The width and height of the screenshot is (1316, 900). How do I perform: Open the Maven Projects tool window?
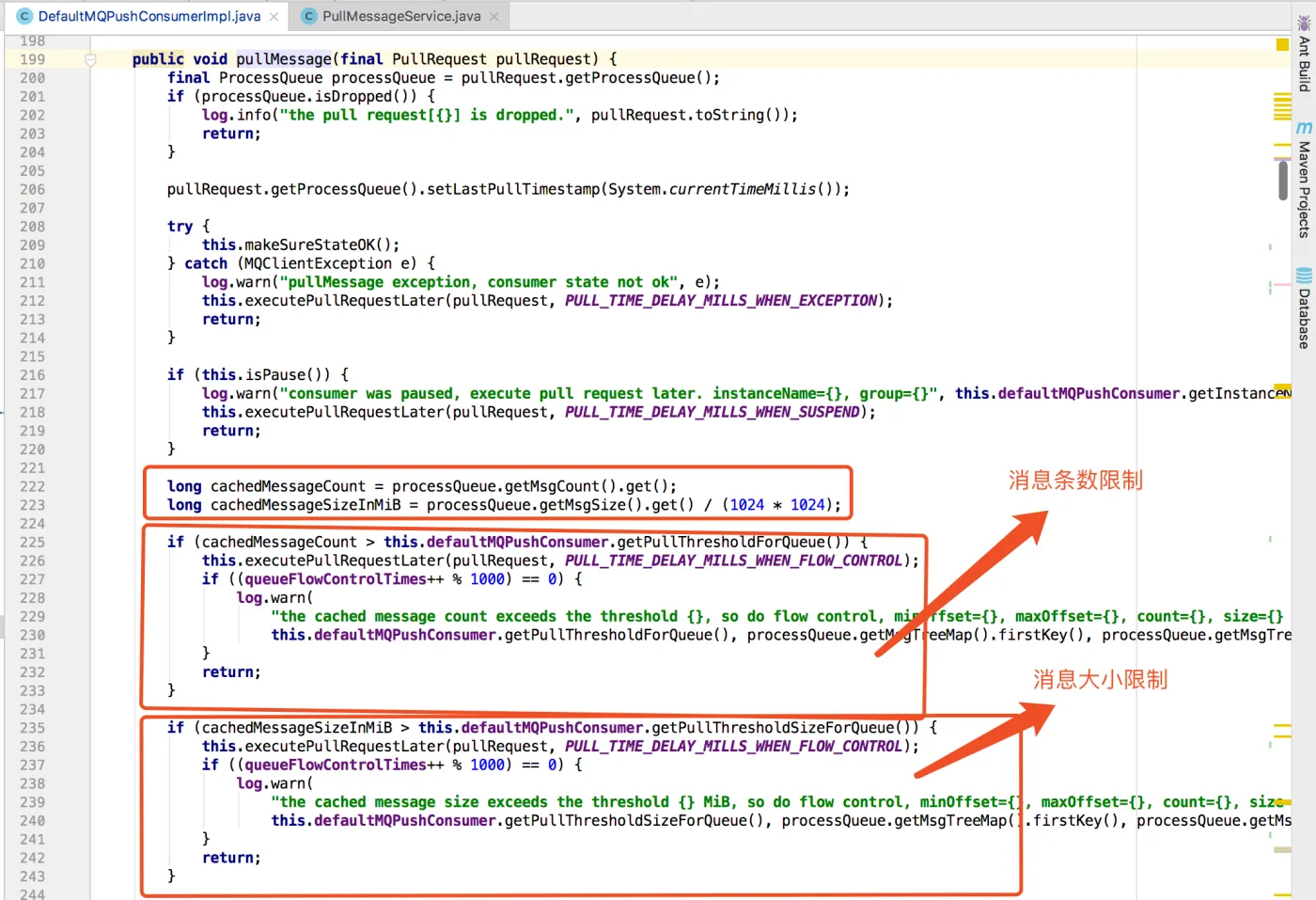(1304, 181)
